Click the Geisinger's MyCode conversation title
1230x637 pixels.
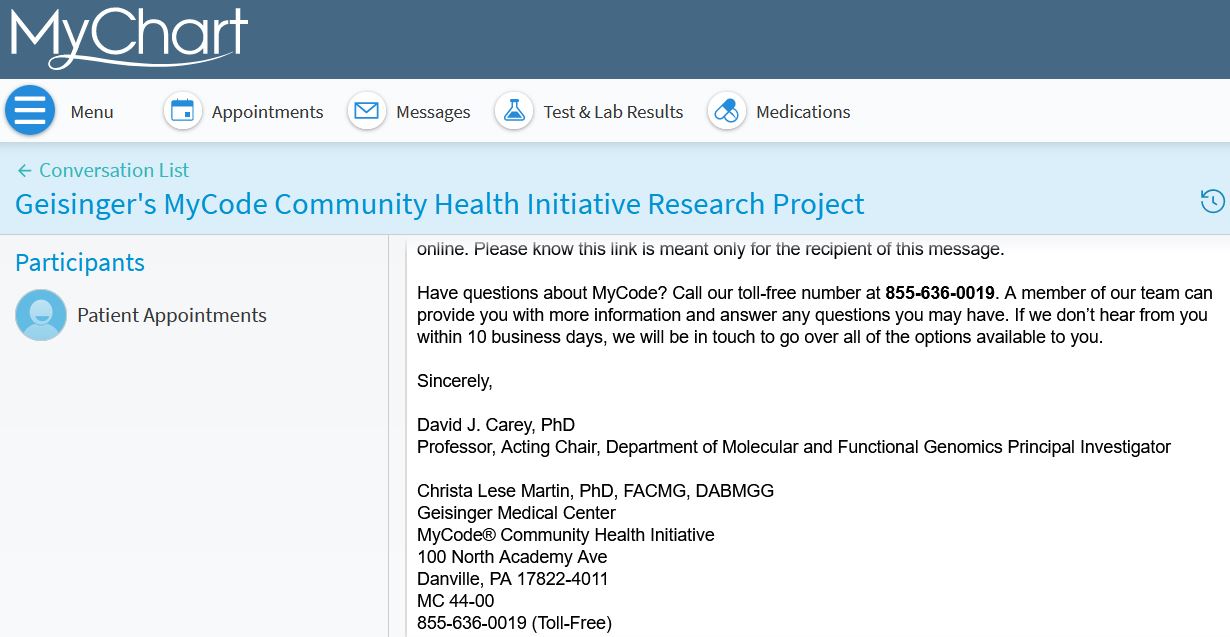(440, 204)
